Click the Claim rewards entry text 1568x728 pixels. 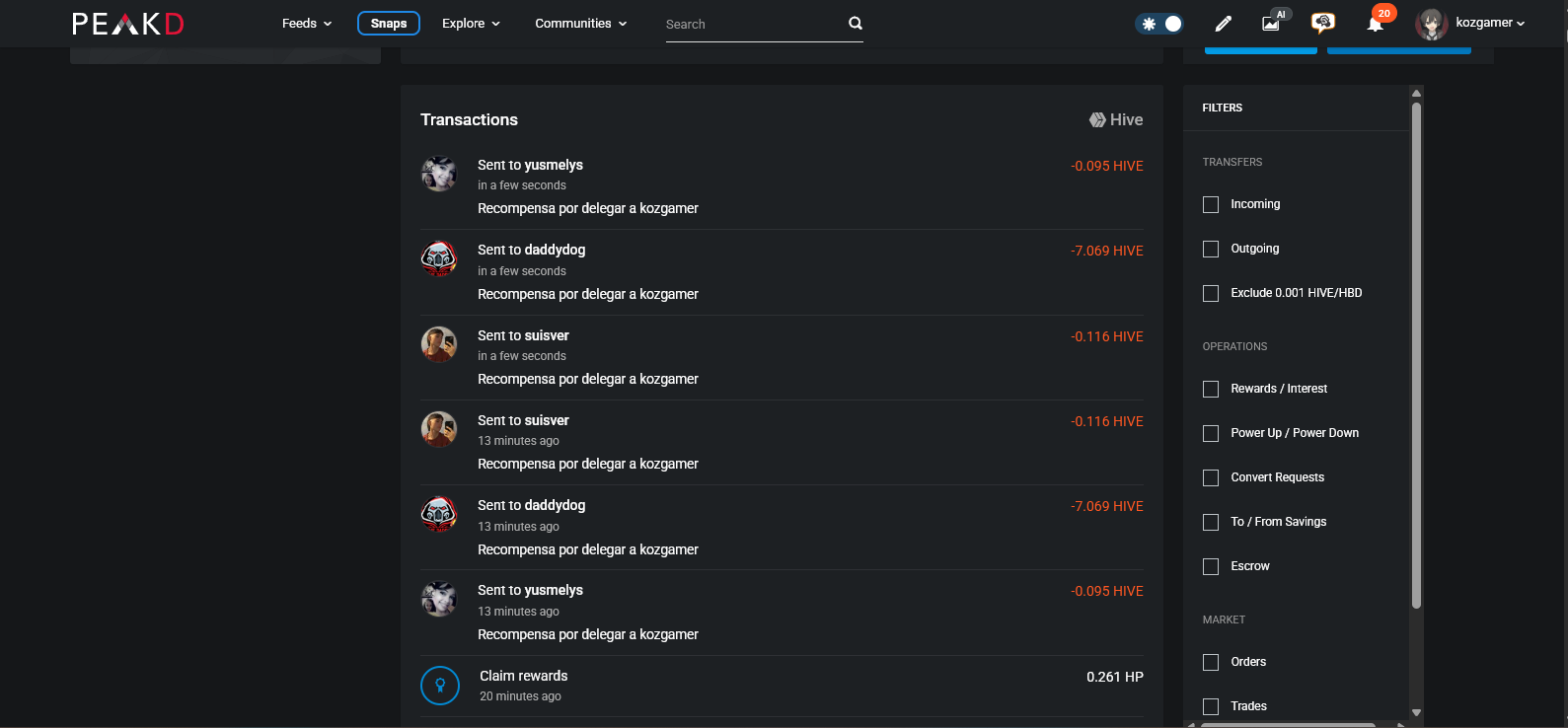[x=524, y=676]
